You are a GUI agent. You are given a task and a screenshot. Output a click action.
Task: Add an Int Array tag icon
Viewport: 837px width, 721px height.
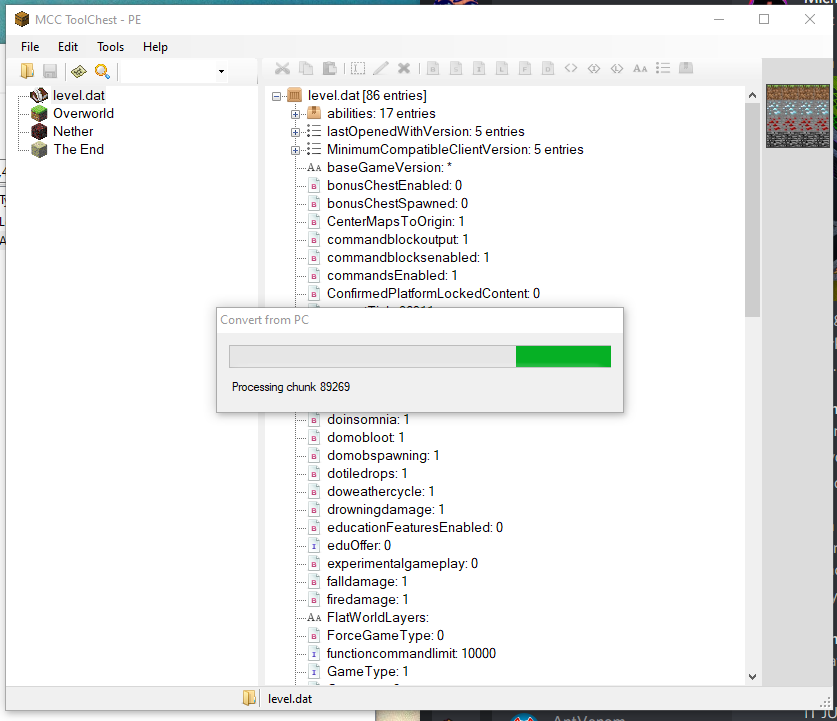point(594,68)
